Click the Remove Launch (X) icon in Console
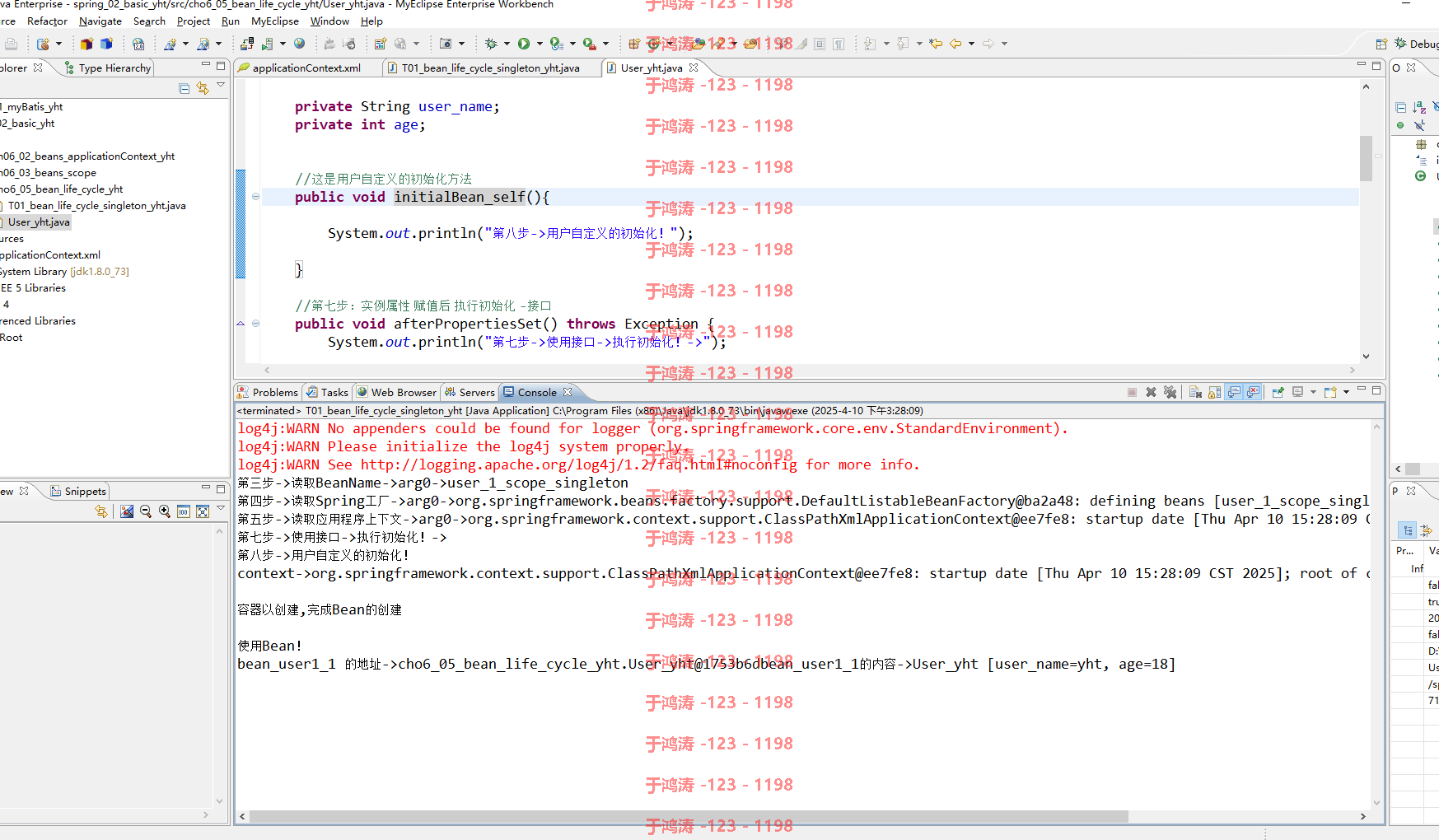 [1151, 393]
